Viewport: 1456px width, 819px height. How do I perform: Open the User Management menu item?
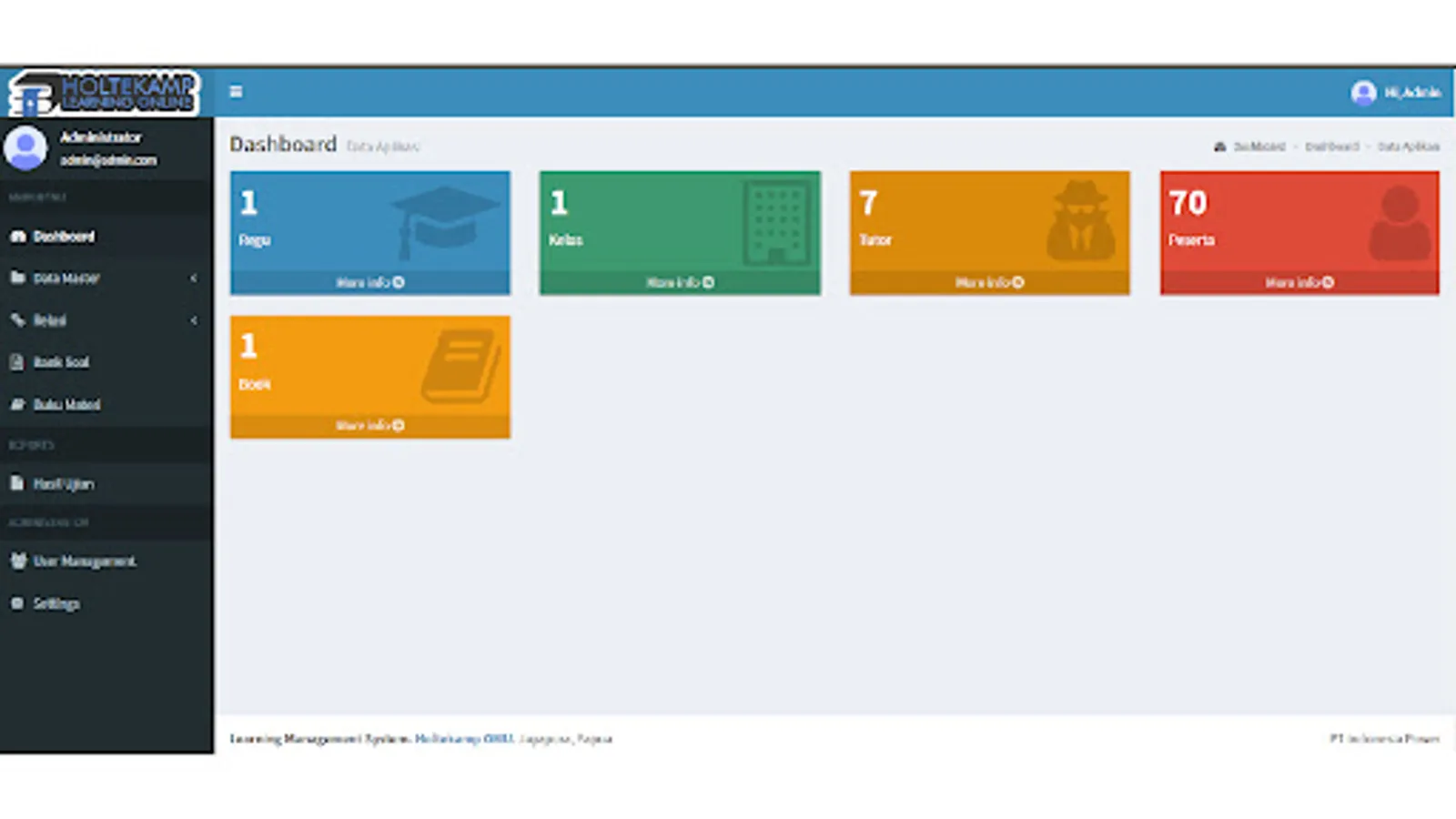106,561
